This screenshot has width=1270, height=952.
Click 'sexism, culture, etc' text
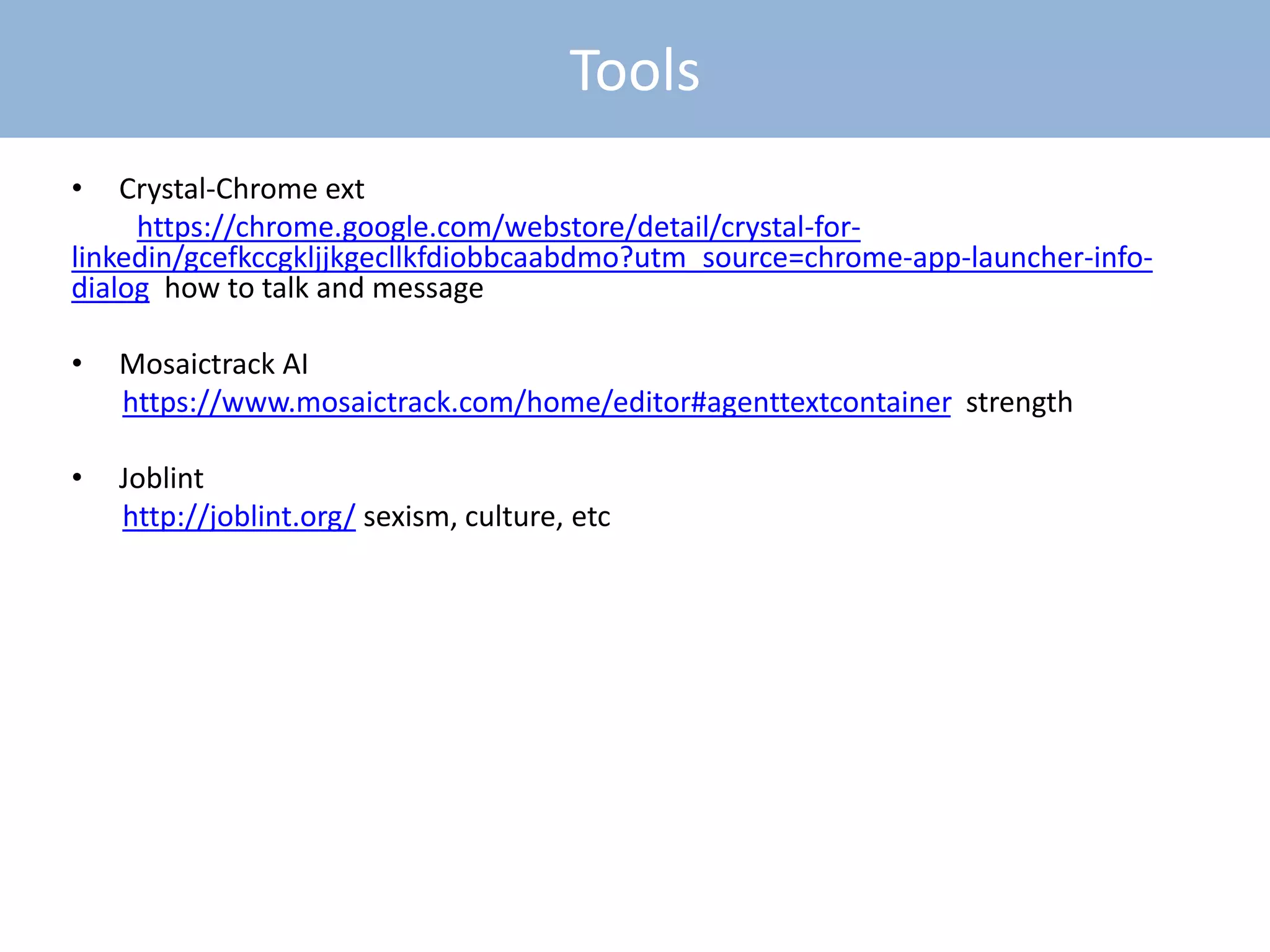pyautogui.click(x=487, y=517)
